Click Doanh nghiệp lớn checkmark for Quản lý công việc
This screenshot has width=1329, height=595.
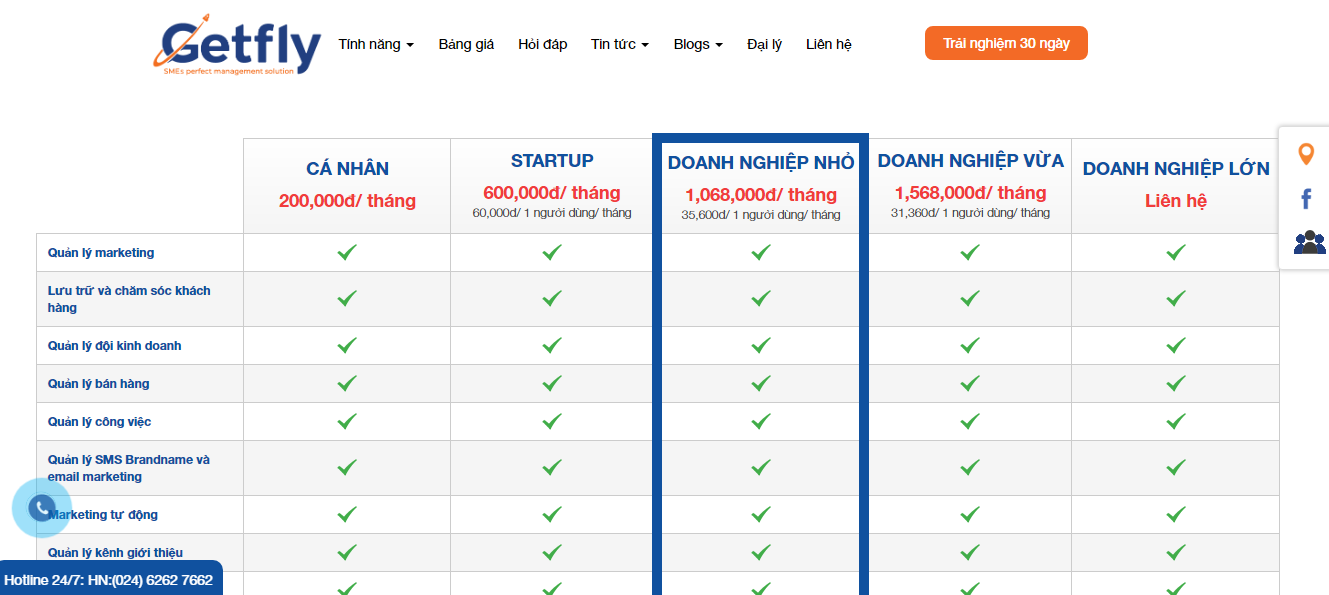[1176, 421]
